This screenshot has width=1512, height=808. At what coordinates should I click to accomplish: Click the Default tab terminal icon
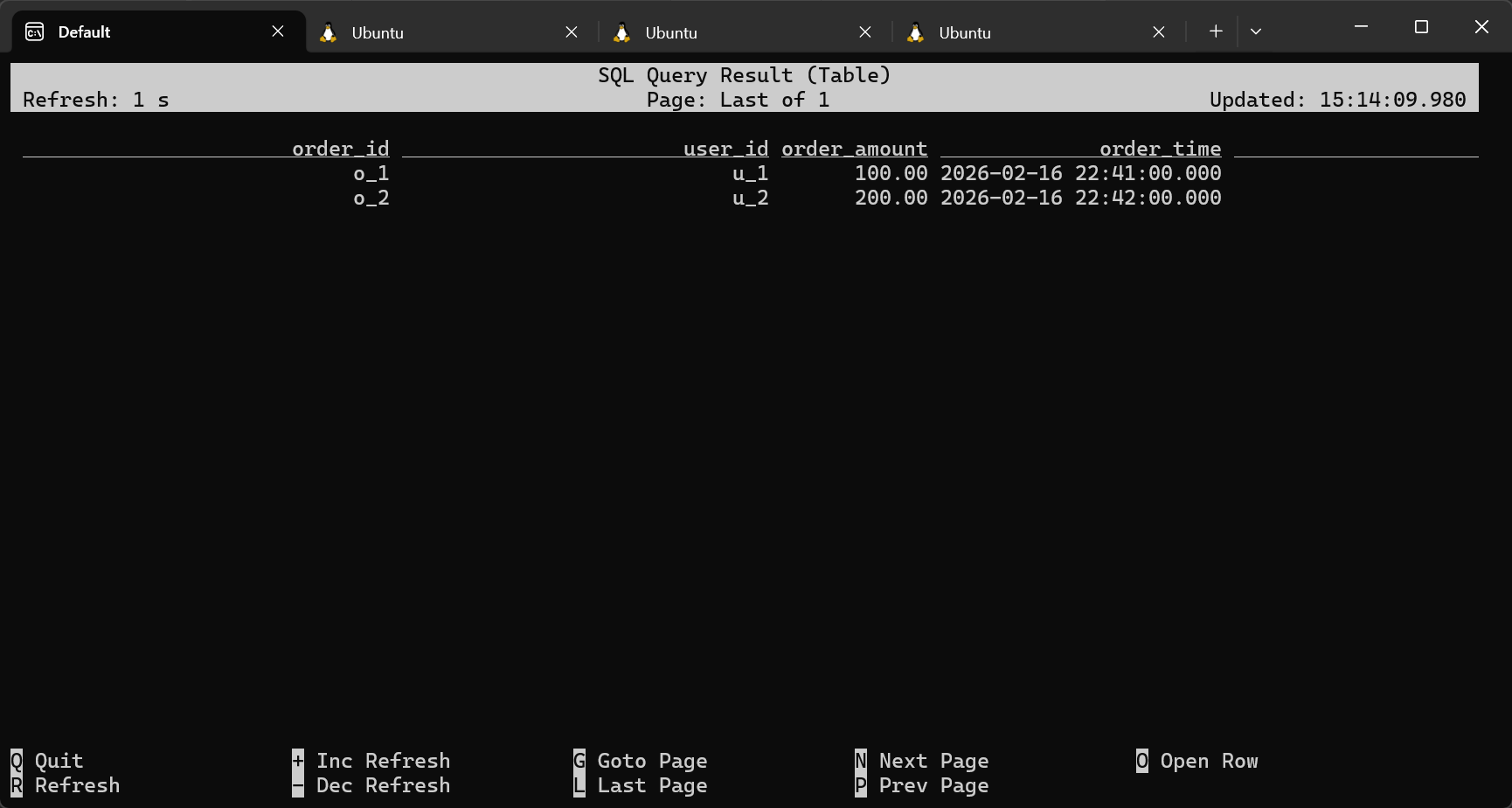coord(34,32)
